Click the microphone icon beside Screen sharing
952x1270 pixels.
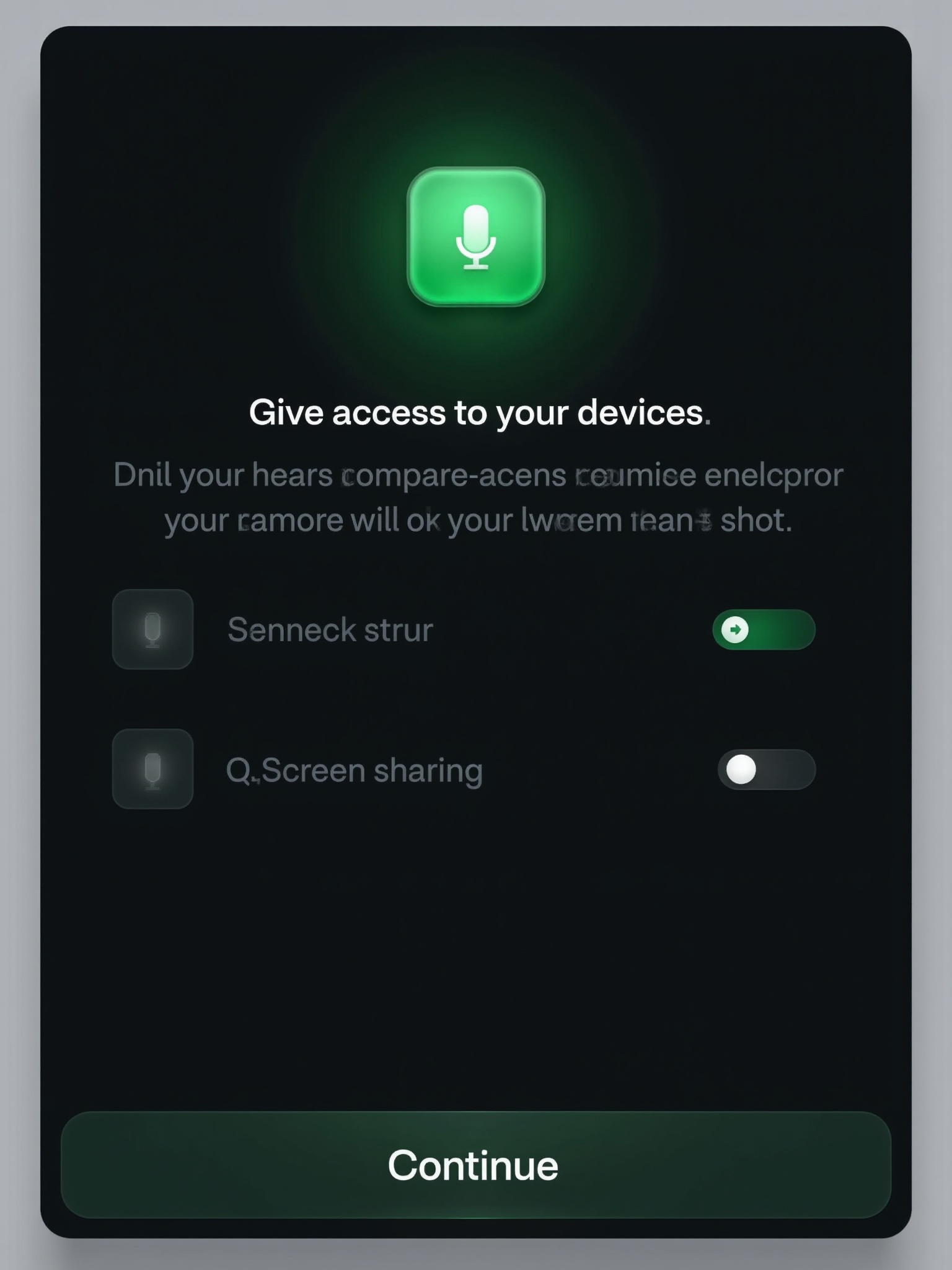click(152, 769)
